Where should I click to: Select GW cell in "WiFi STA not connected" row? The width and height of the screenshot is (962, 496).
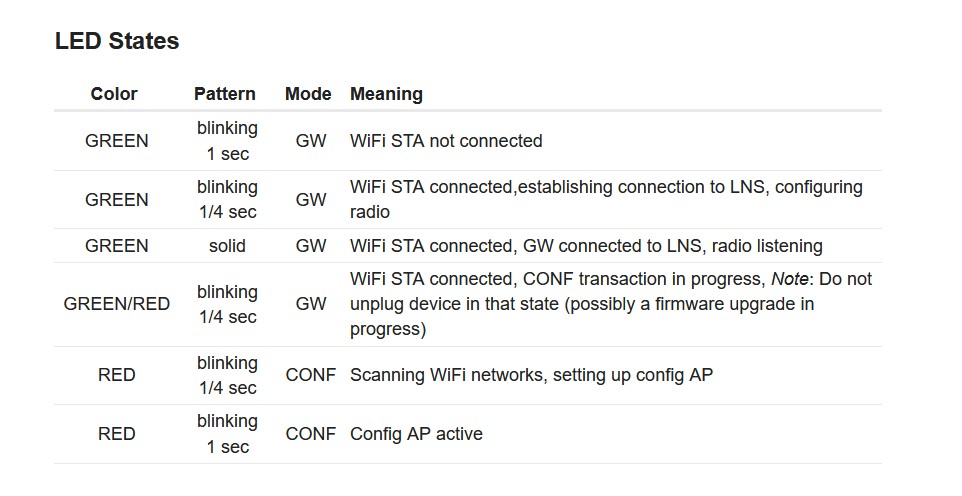311,141
